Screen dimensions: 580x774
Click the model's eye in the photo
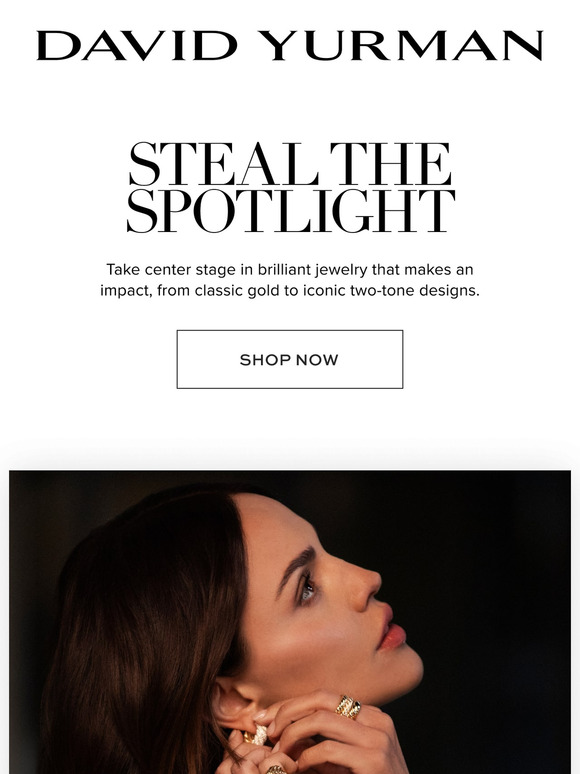point(307,586)
